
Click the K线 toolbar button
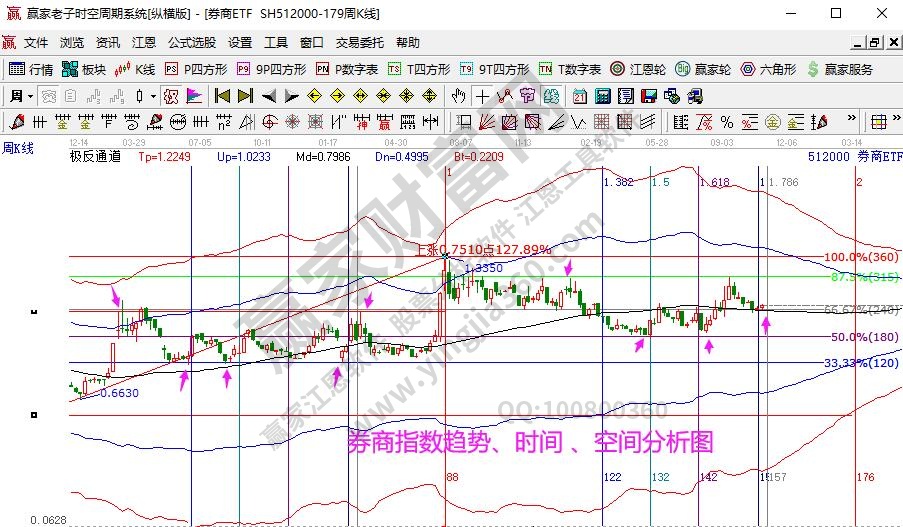coord(135,69)
